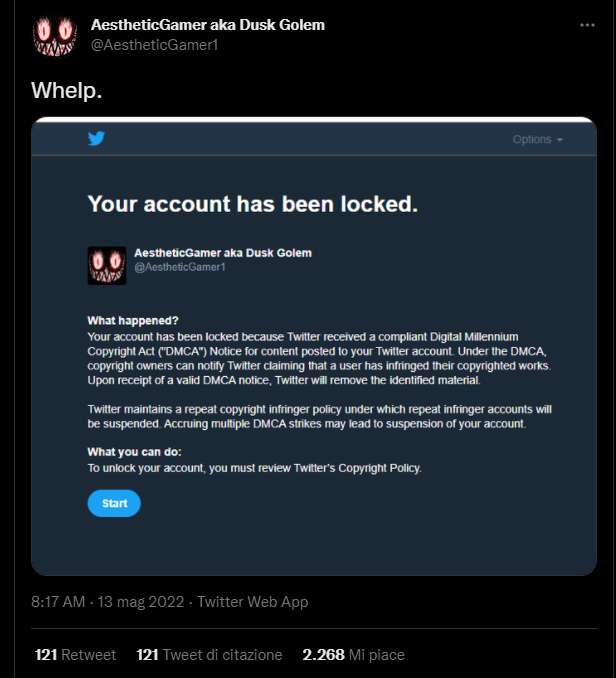Click the Start button

[114, 503]
